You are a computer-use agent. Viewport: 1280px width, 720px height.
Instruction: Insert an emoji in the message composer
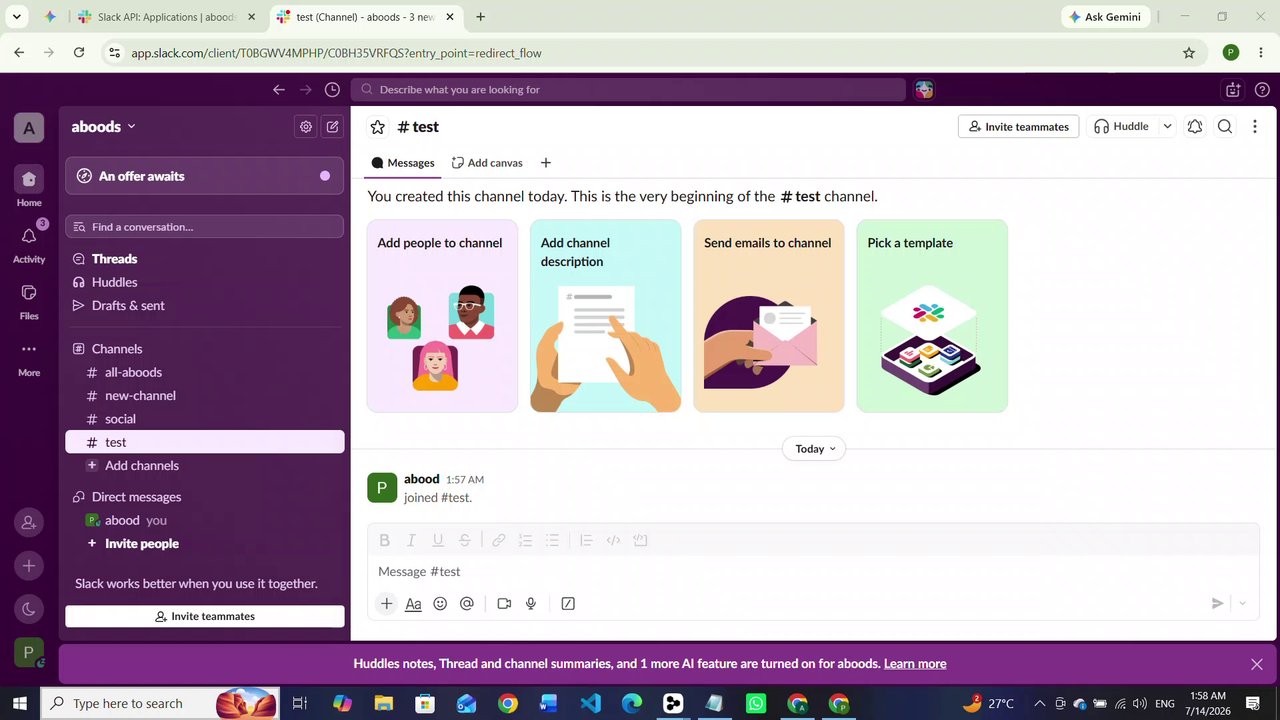coord(440,604)
